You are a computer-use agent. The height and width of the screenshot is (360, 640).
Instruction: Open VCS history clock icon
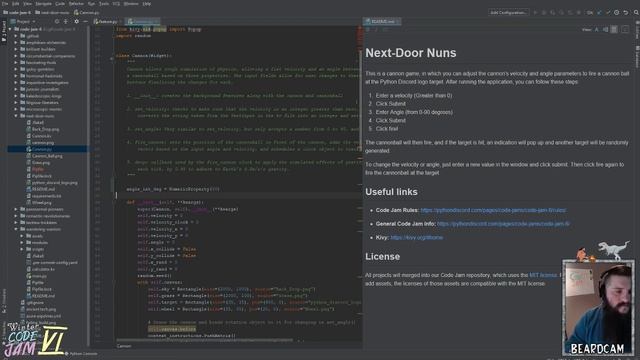[x=616, y=13]
